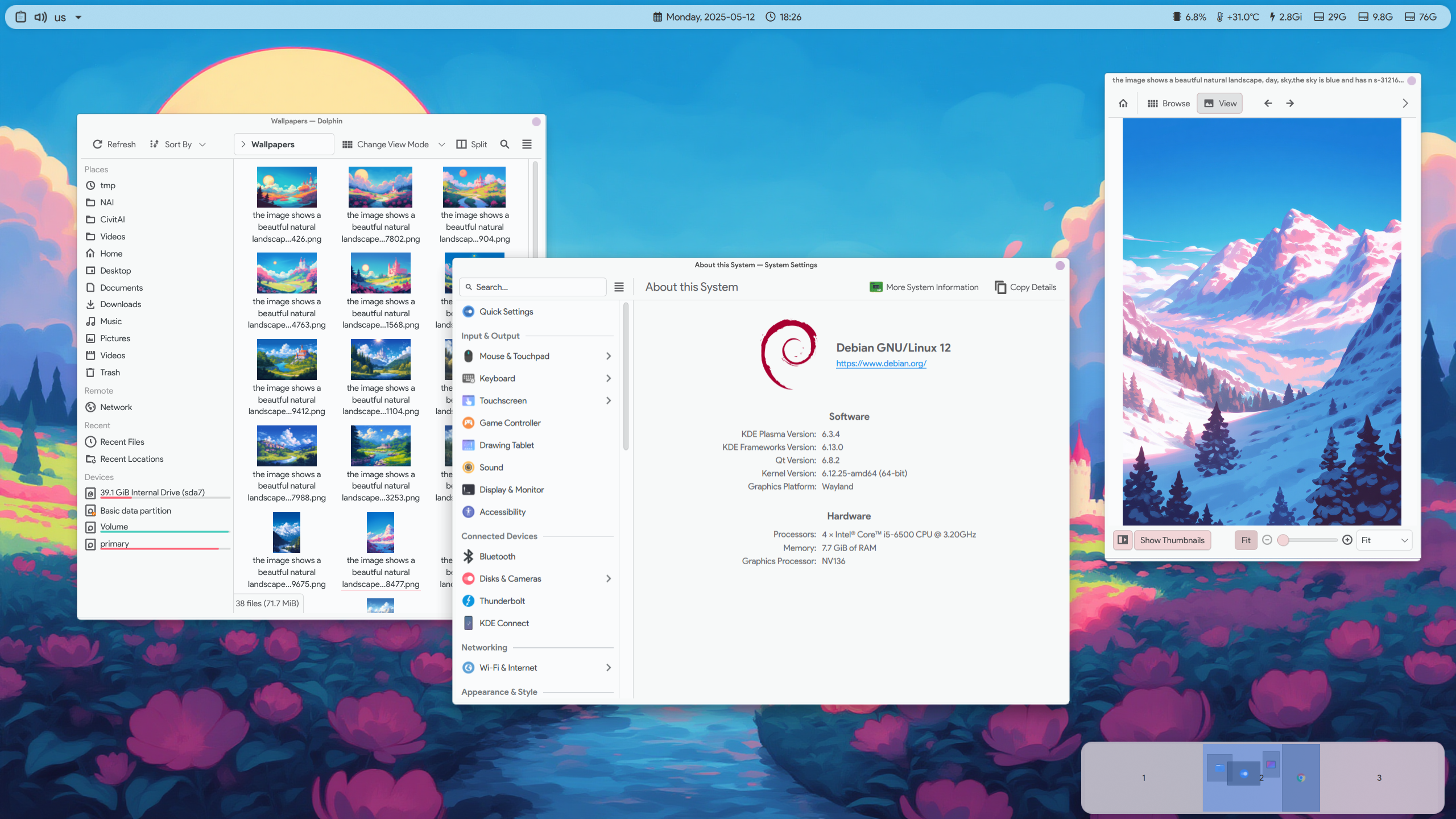Expand image viewer toolbar overflow chevron
Image resolution: width=1456 pixels, height=819 pixels.
tap(1405, 104)
